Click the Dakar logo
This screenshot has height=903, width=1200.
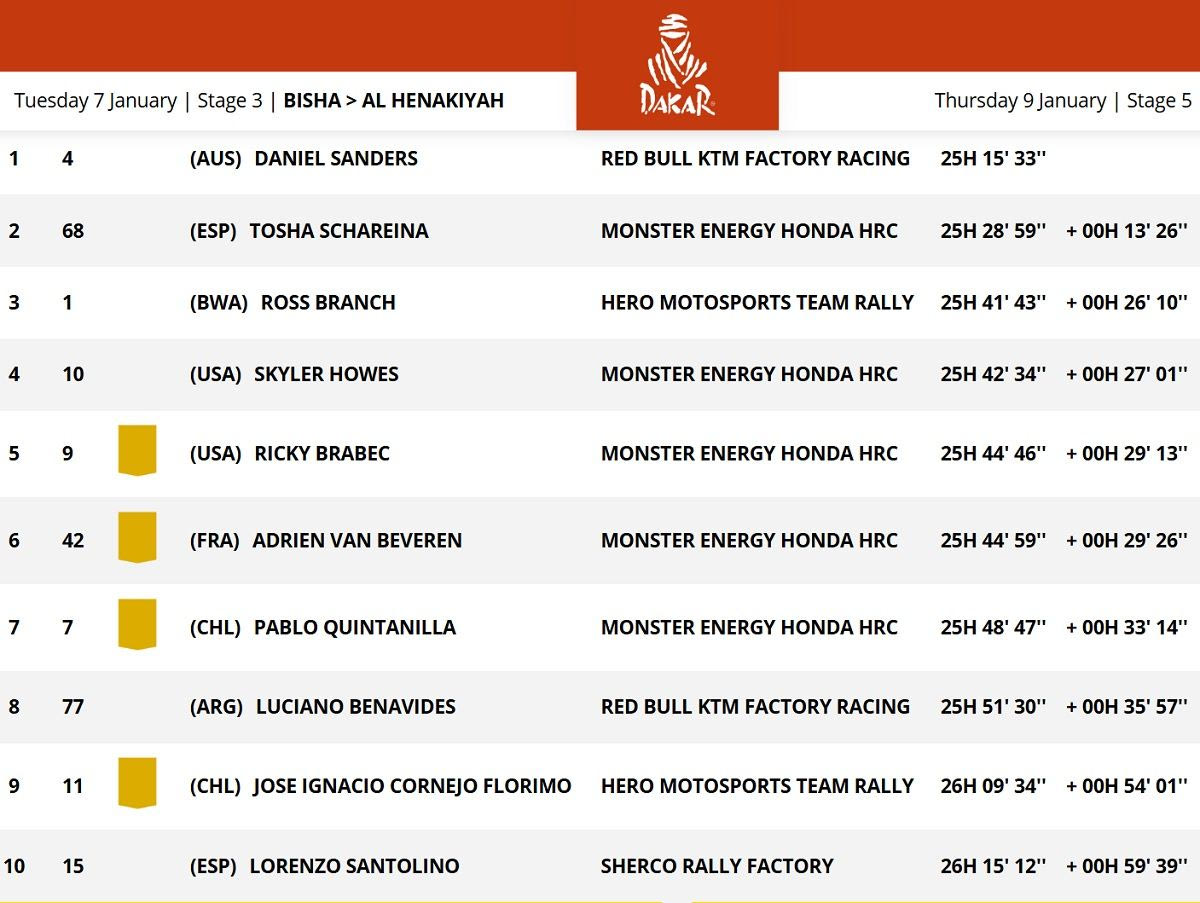coord(677,66)
